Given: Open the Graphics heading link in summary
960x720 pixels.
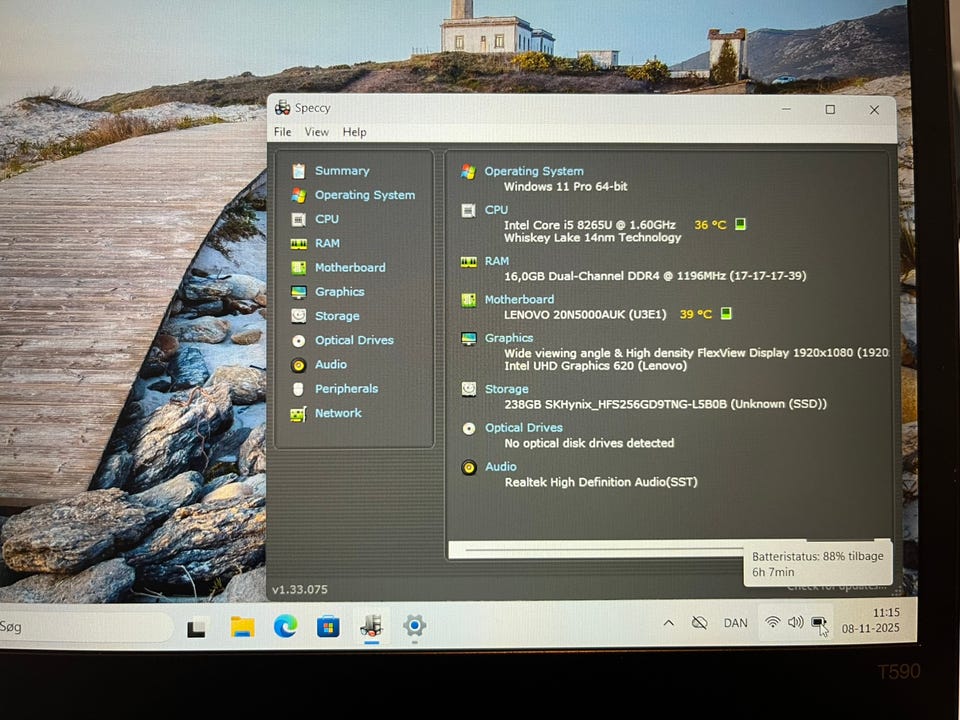Looking at the screenshot, I should pyautogui.click(x=509, y=338).
